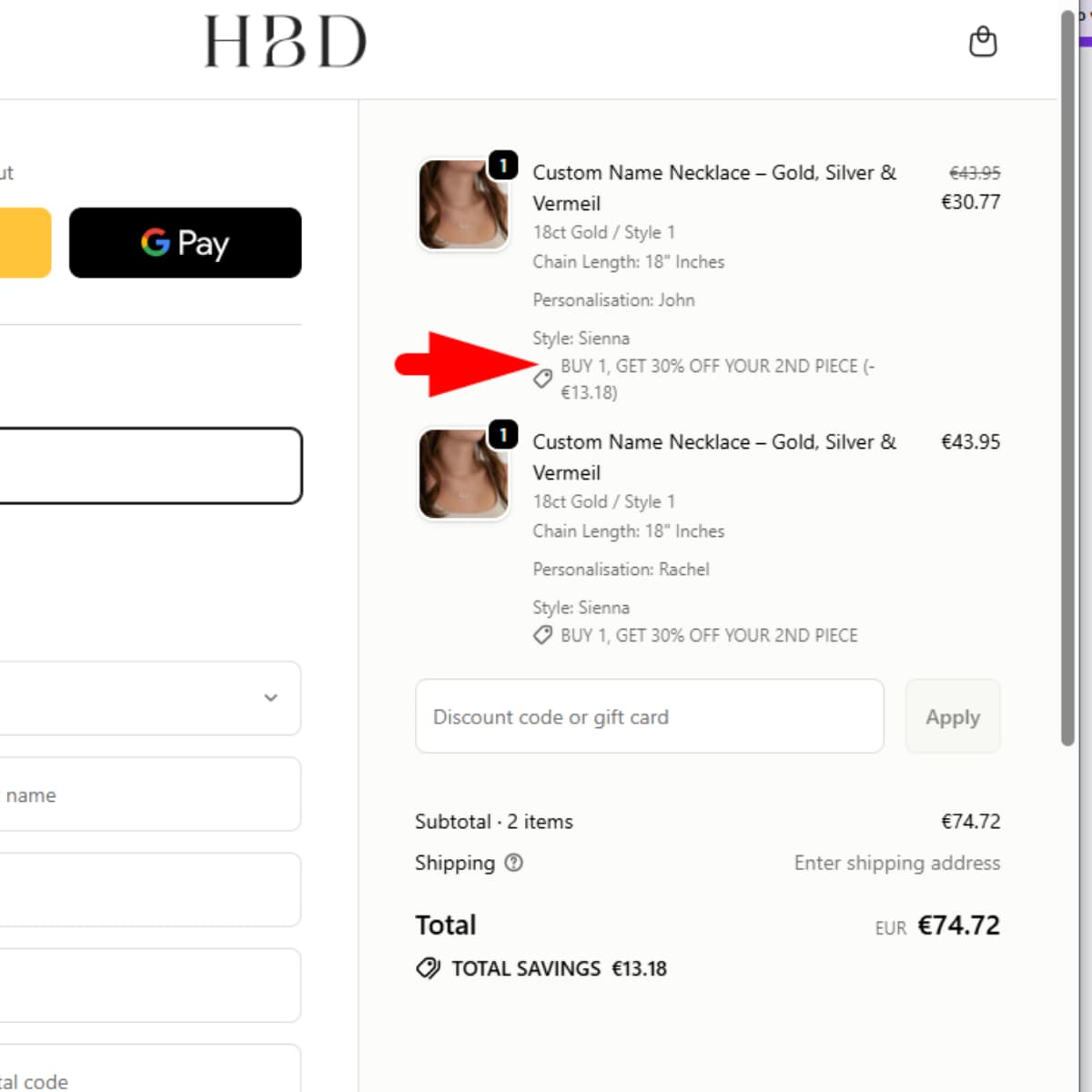Click the postal code input field

[x=150, y=1069]
